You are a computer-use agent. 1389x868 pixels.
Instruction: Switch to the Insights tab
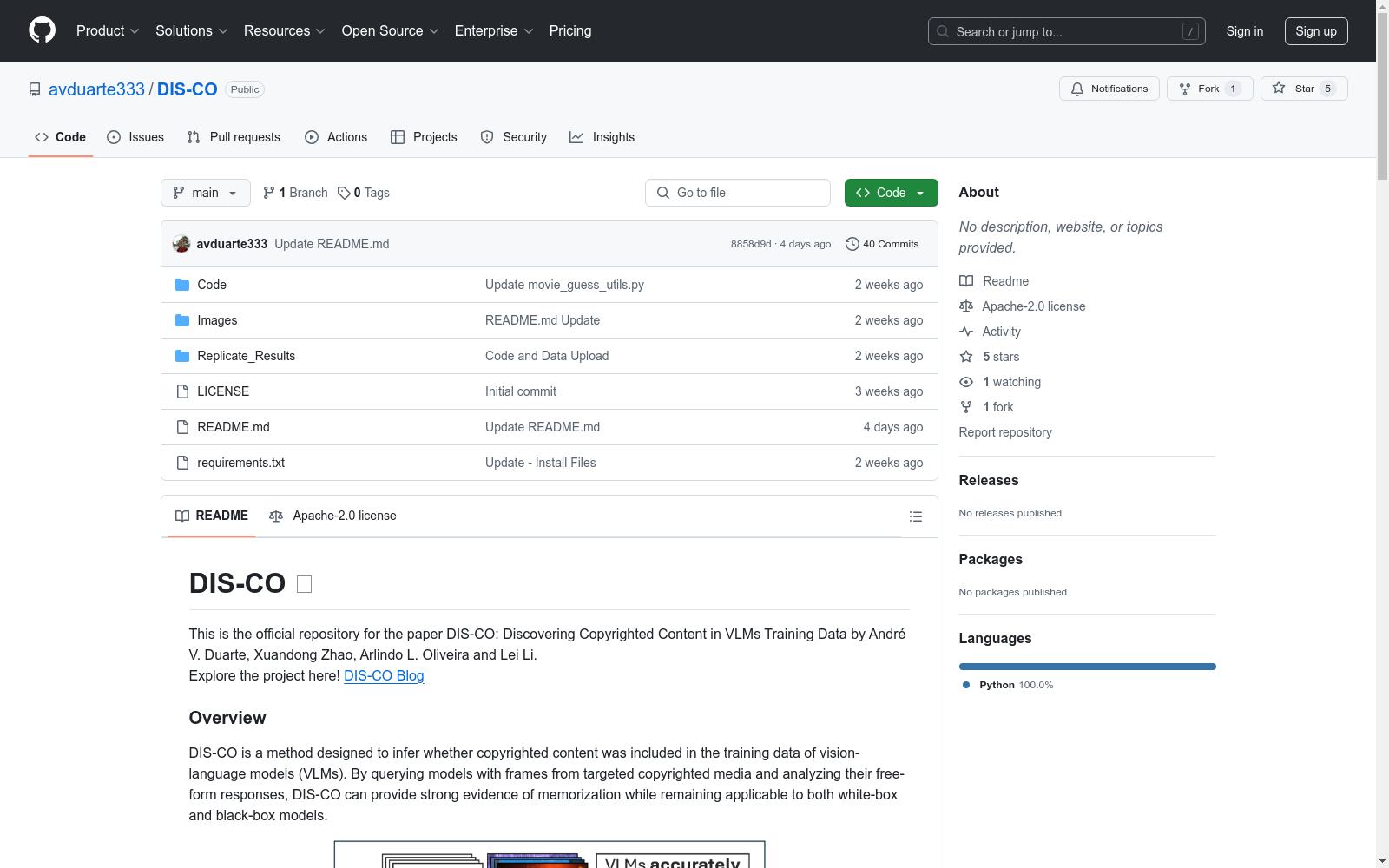[602, 137]
